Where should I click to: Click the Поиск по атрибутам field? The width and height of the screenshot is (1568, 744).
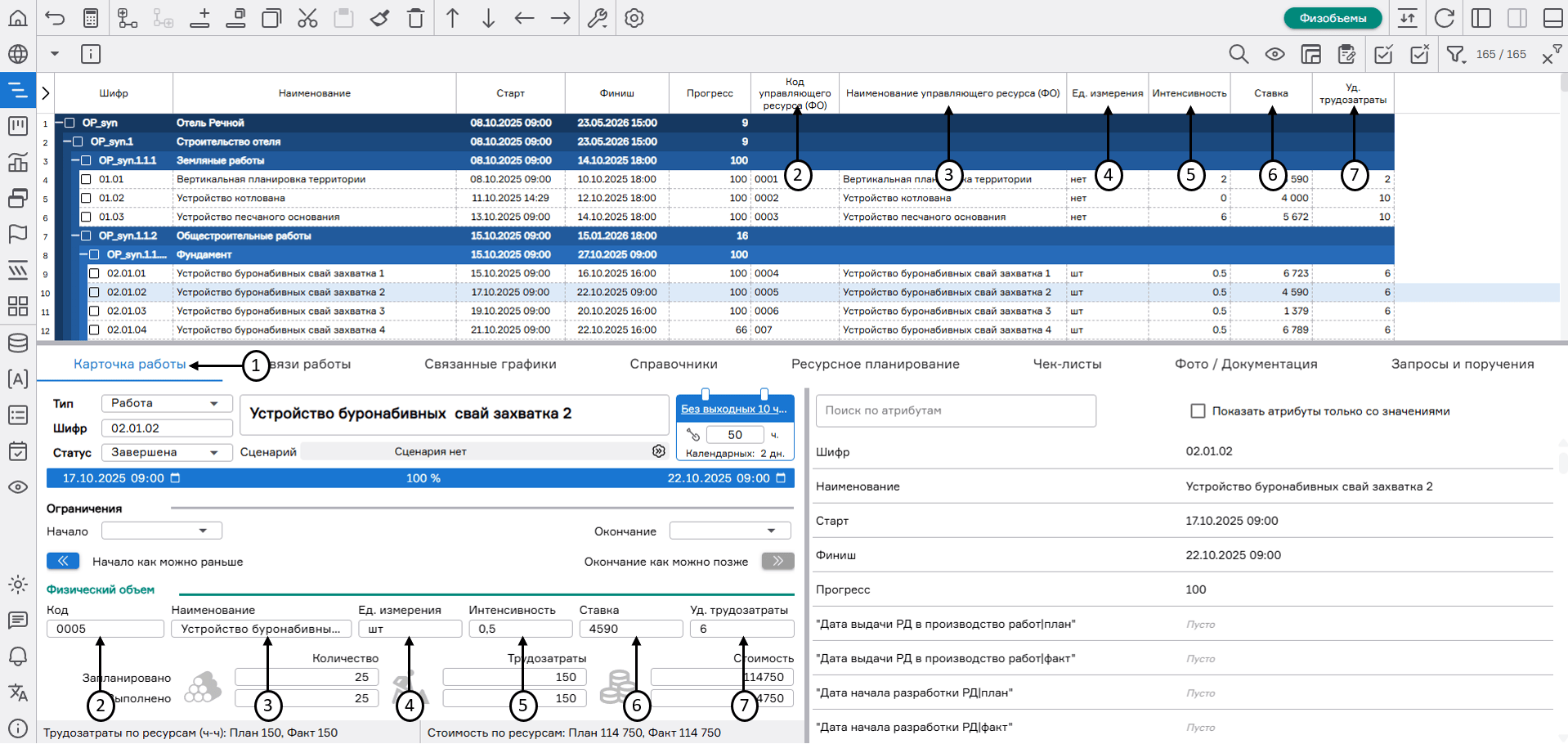pyautogui.click(x=955, y=410)
